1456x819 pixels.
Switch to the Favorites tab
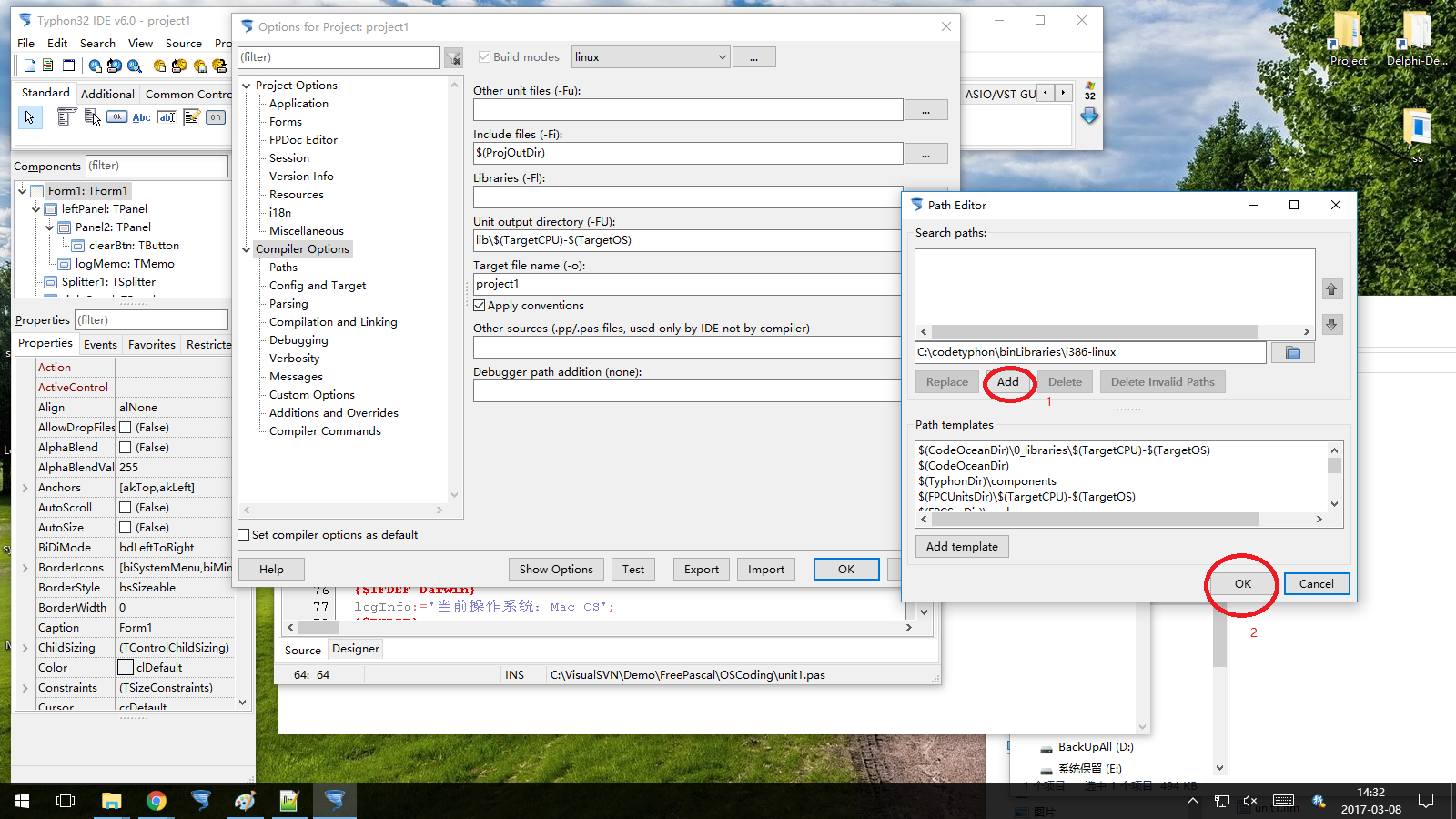152,345
